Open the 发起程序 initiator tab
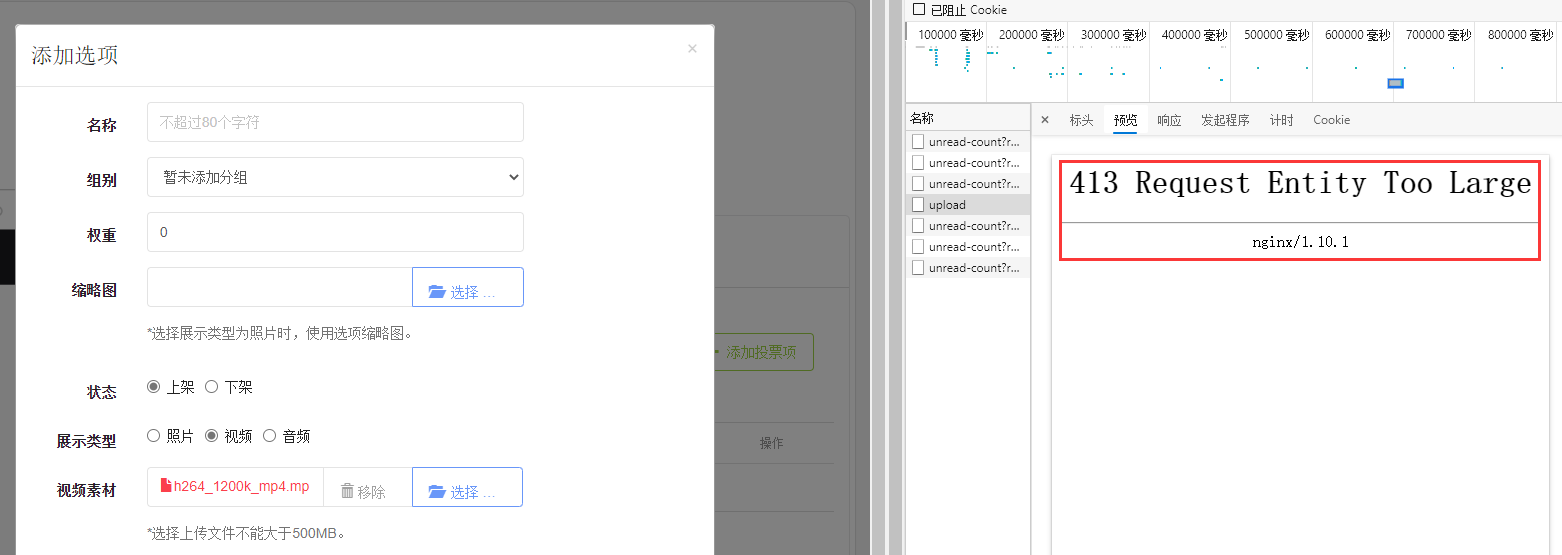1562x555 pixels. pyautogui.click(x=1225, y=120)
